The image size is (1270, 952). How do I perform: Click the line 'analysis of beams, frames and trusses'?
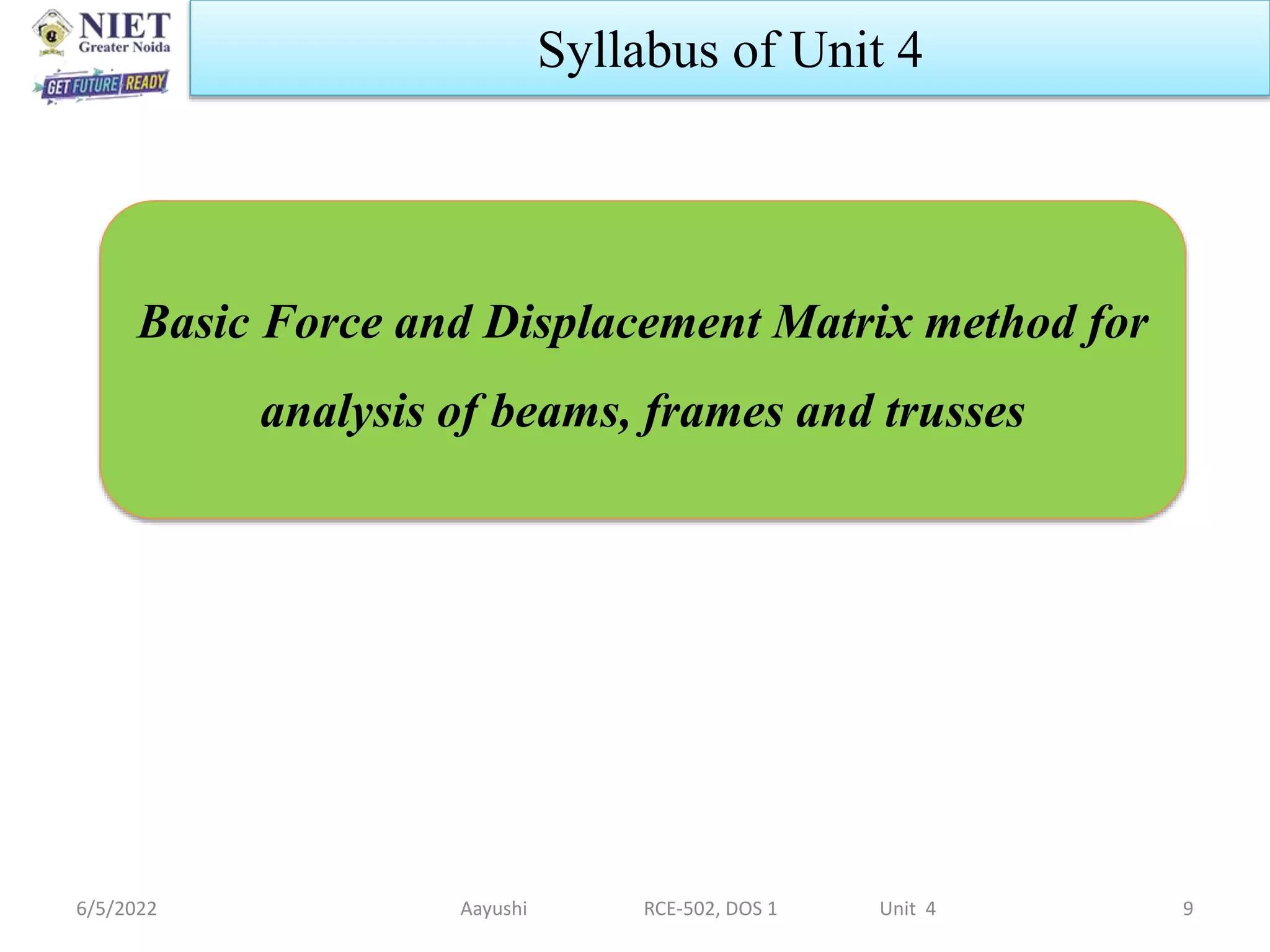tap(642, 412)
